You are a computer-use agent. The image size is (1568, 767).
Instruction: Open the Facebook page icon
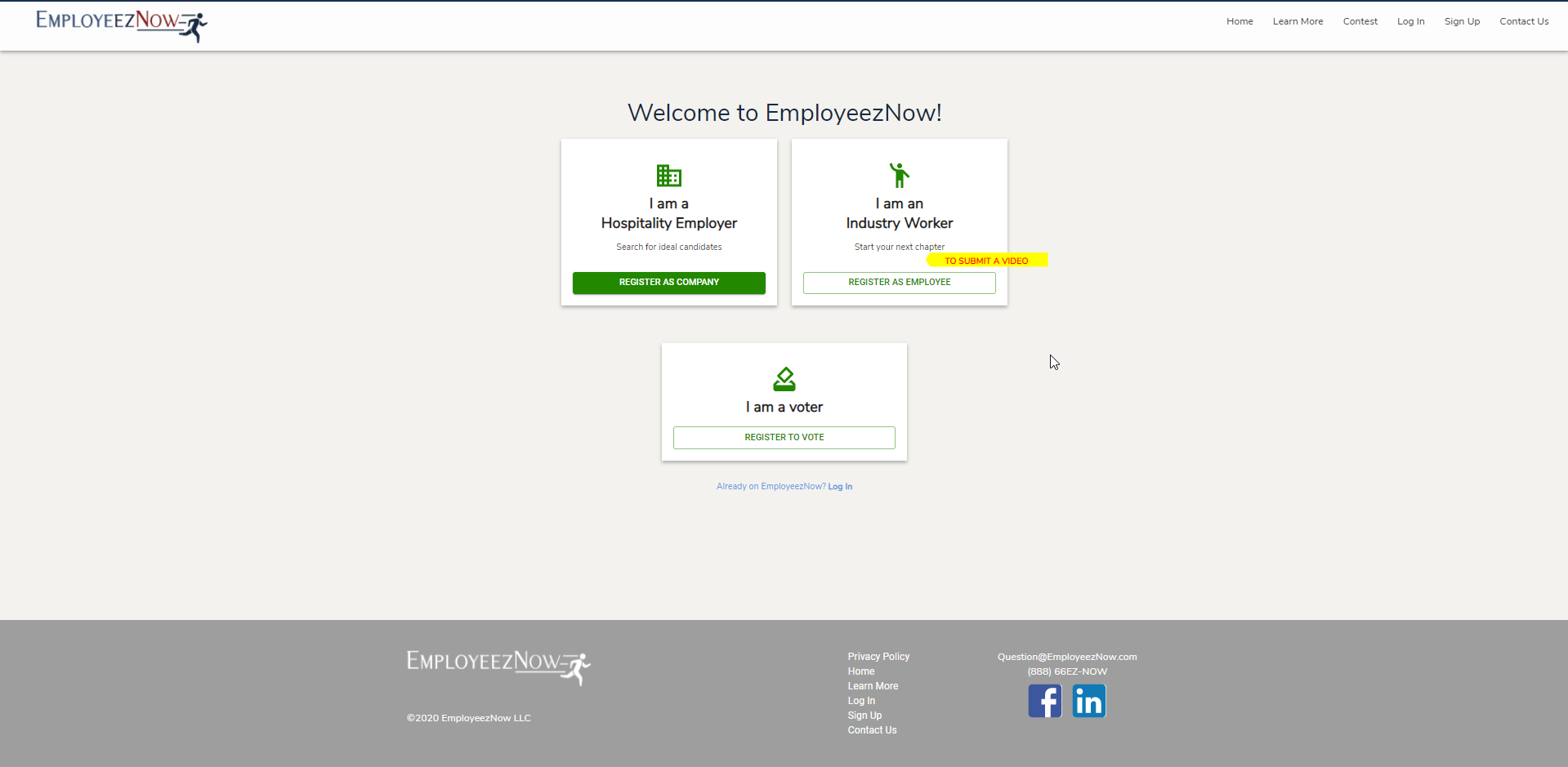click(x=1044, y=701)
